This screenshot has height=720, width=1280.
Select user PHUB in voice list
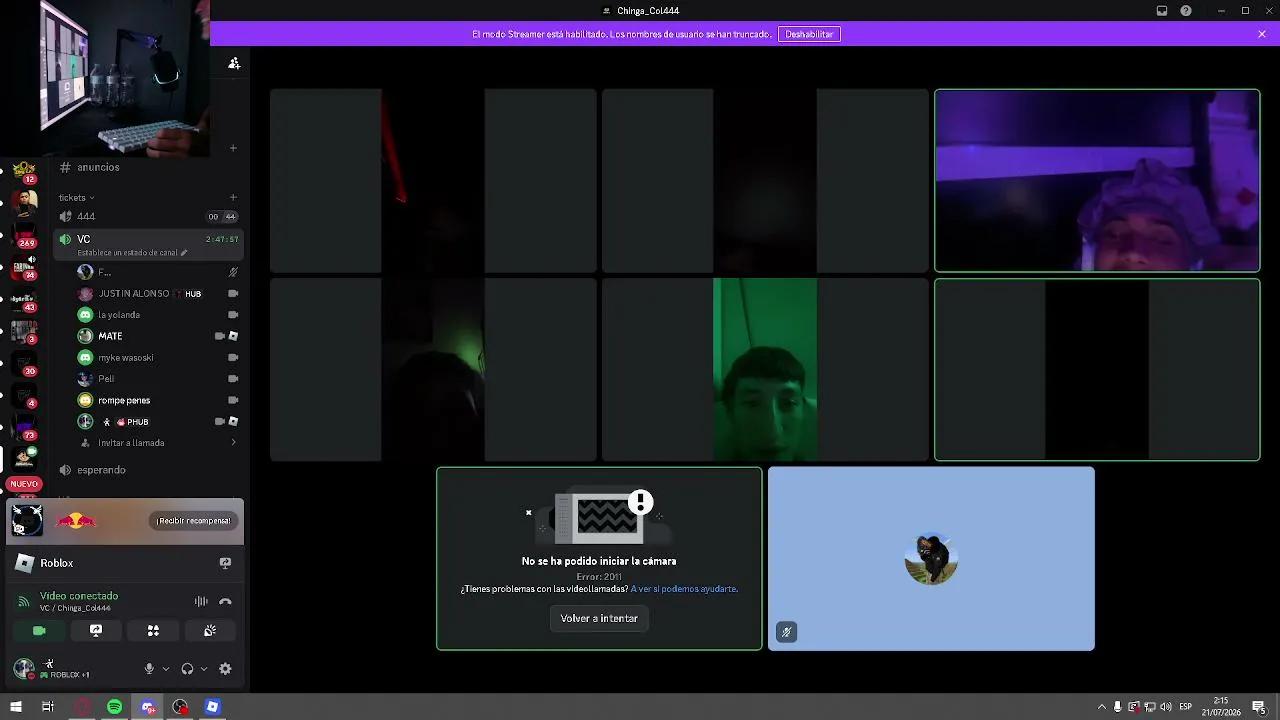[x=158, y=422]
